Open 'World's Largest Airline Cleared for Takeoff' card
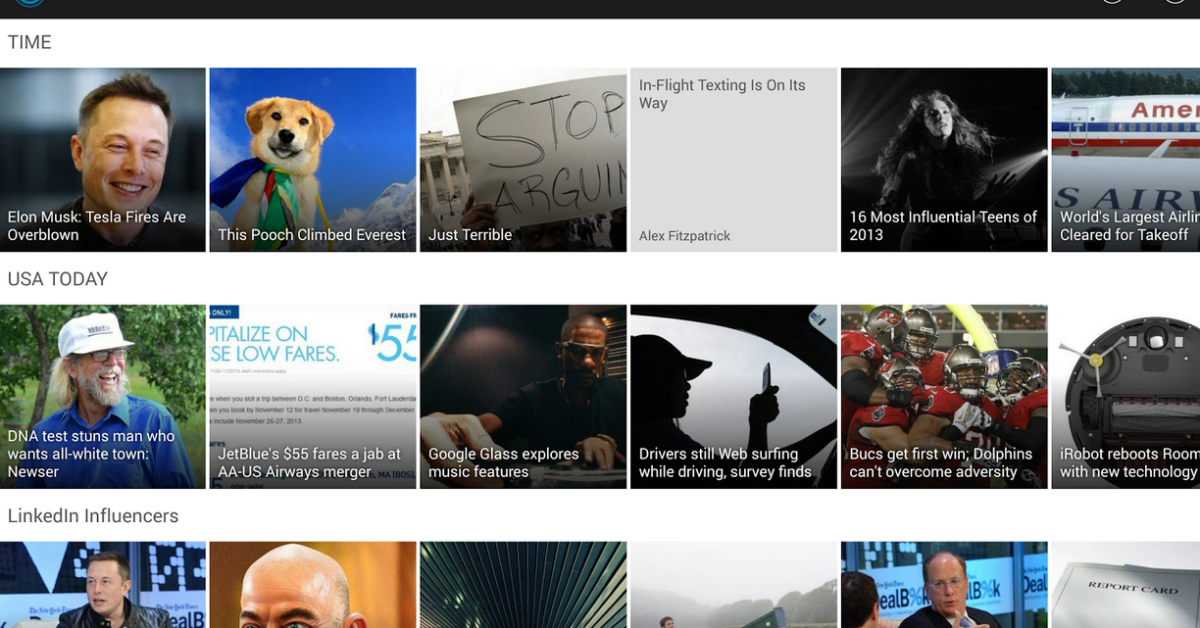1200x628 pixels. click(x=1126, y=160)
